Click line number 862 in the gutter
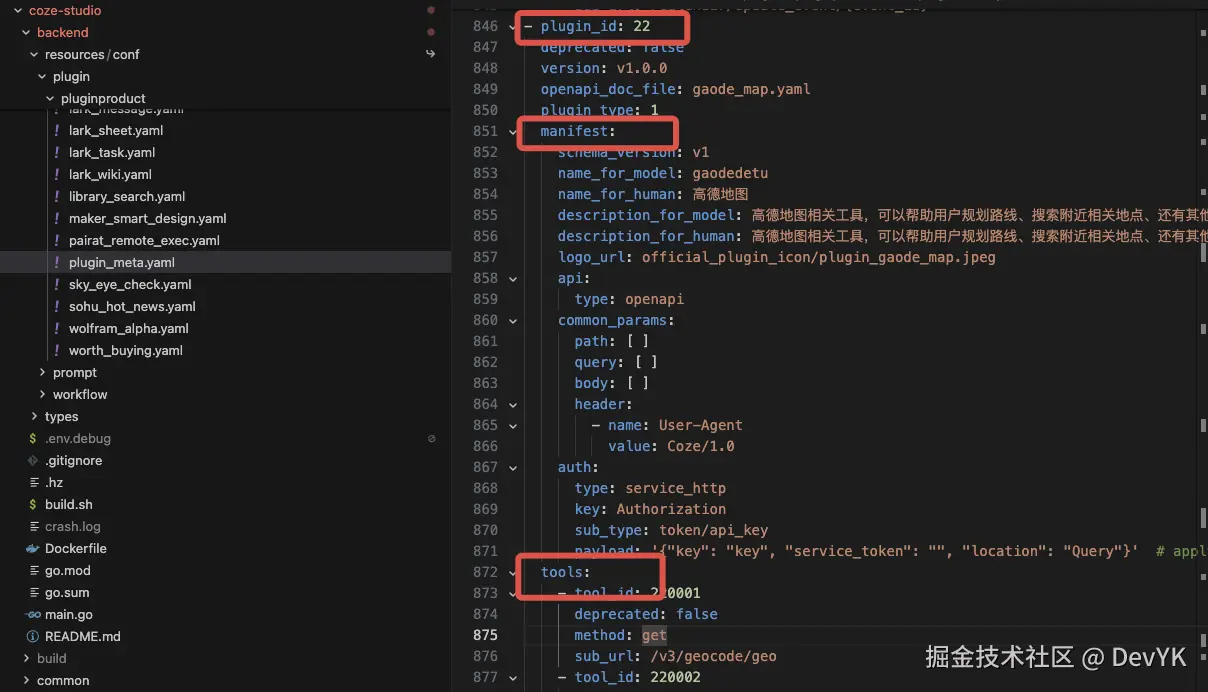 pos(485,362)
